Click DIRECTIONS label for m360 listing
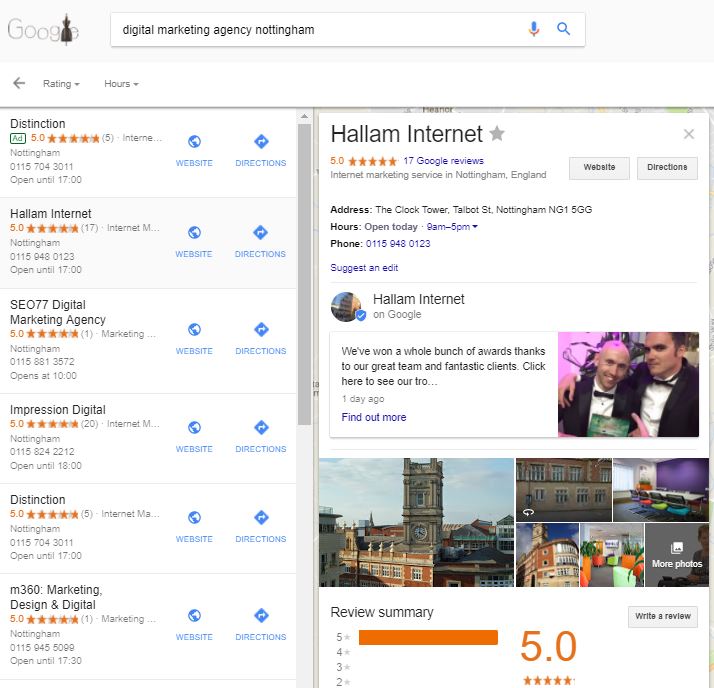This screenshot has height=688, width=714. pos(261,637)
